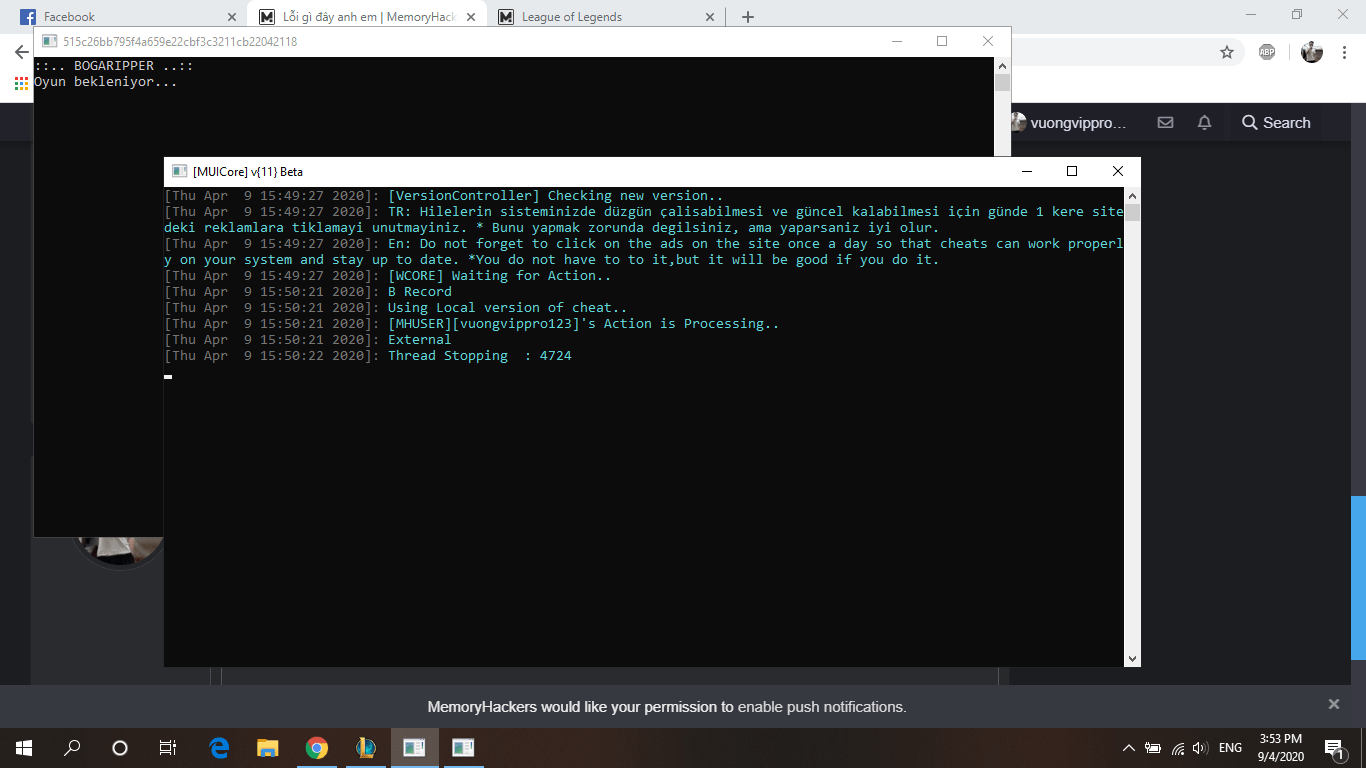Open the Windows Start menu
The height and width of the screenshot is (768, 1366).
point(23,747)
